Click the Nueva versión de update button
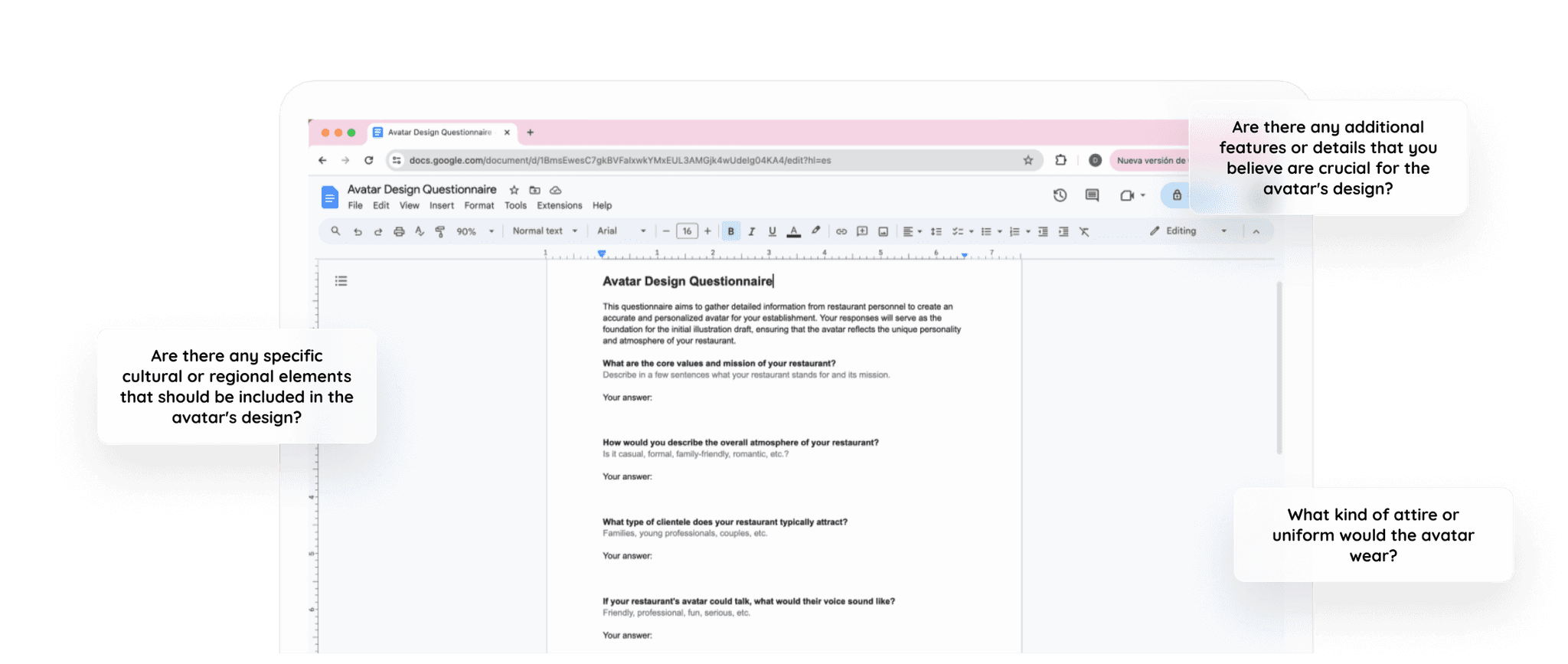Viewport: 1568px width, 664px height. (1150, 160)
